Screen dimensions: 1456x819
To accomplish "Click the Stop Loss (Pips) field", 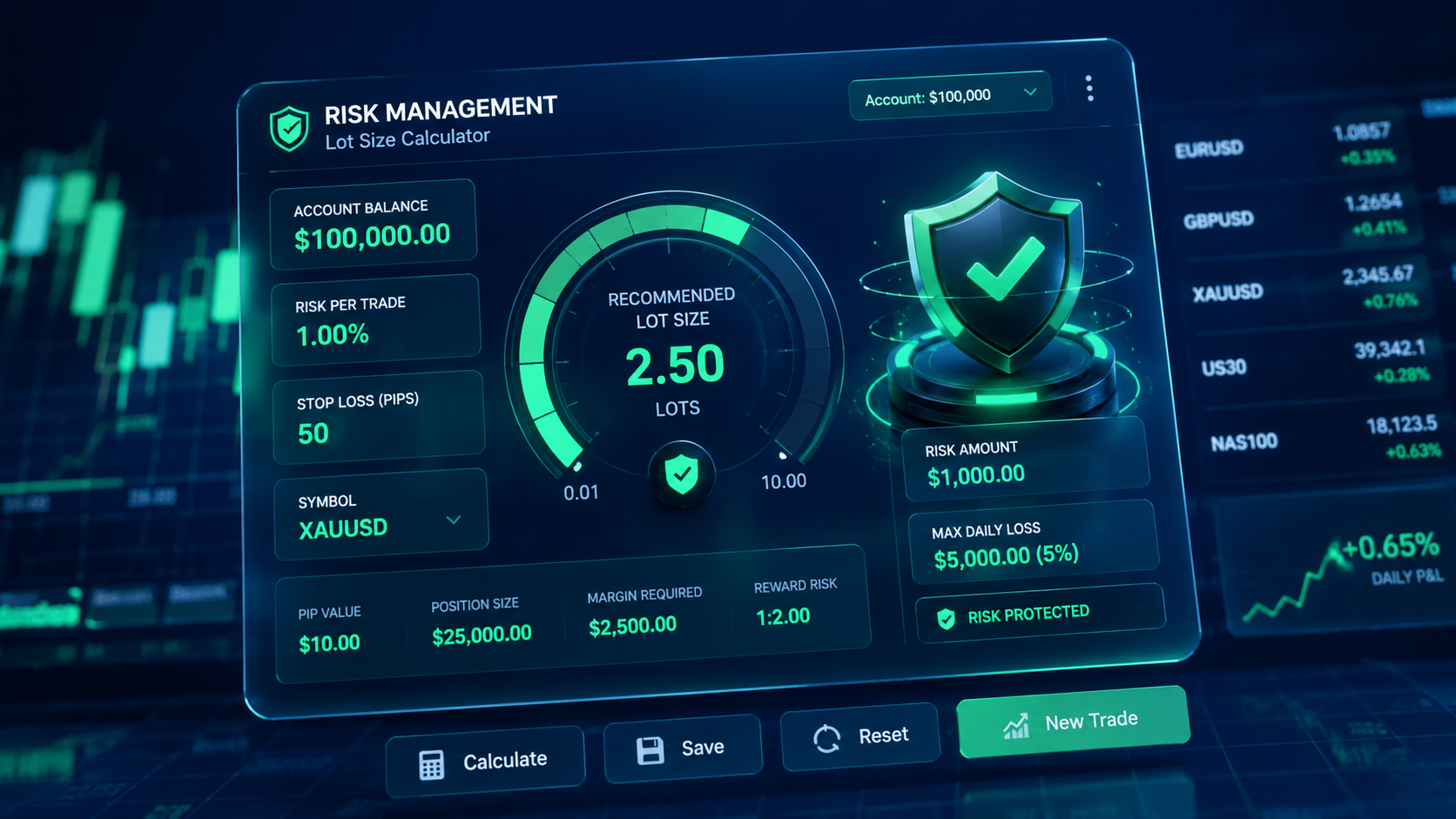I will point(379,418).
